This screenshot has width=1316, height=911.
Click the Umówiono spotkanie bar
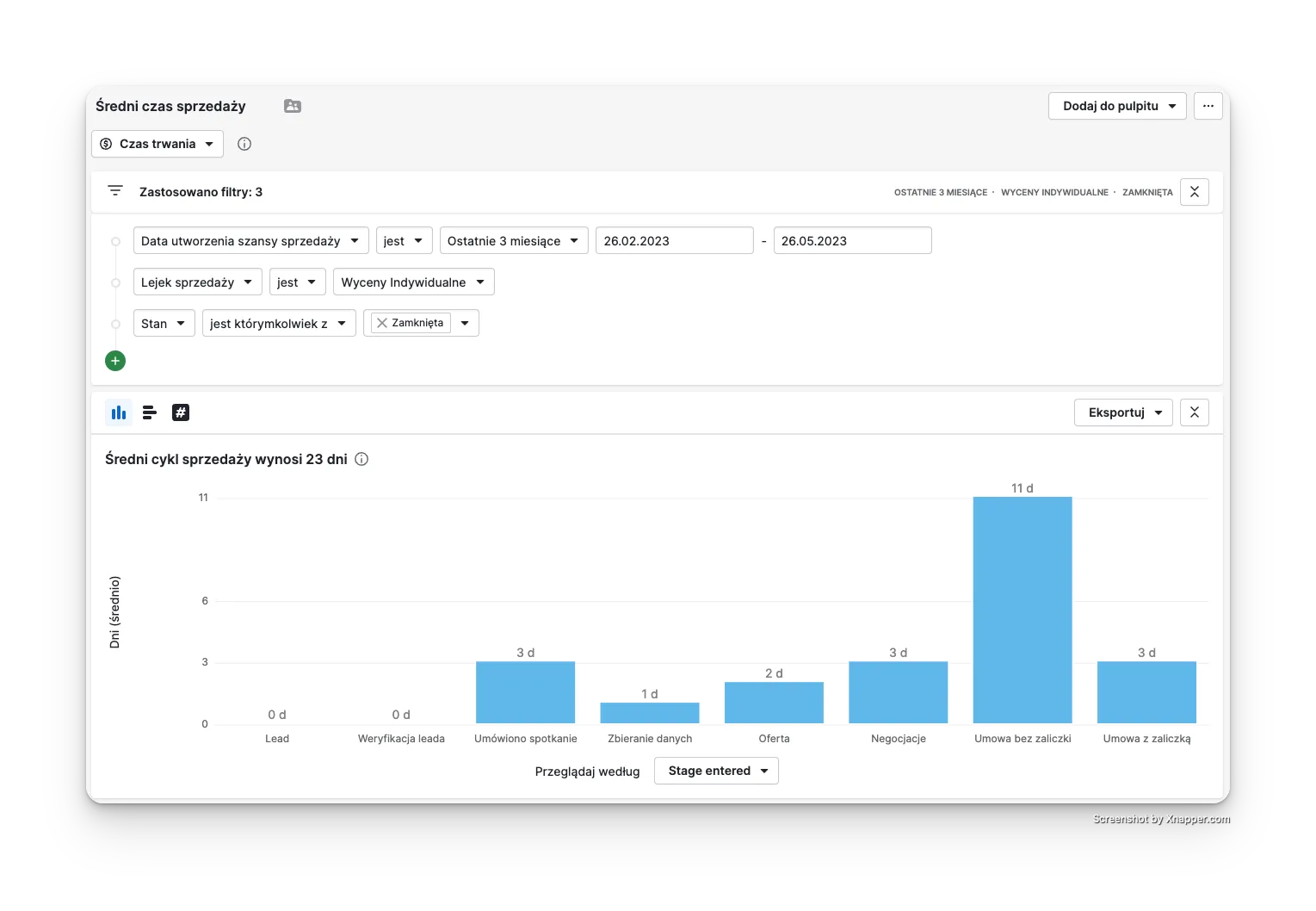[525, 692]
